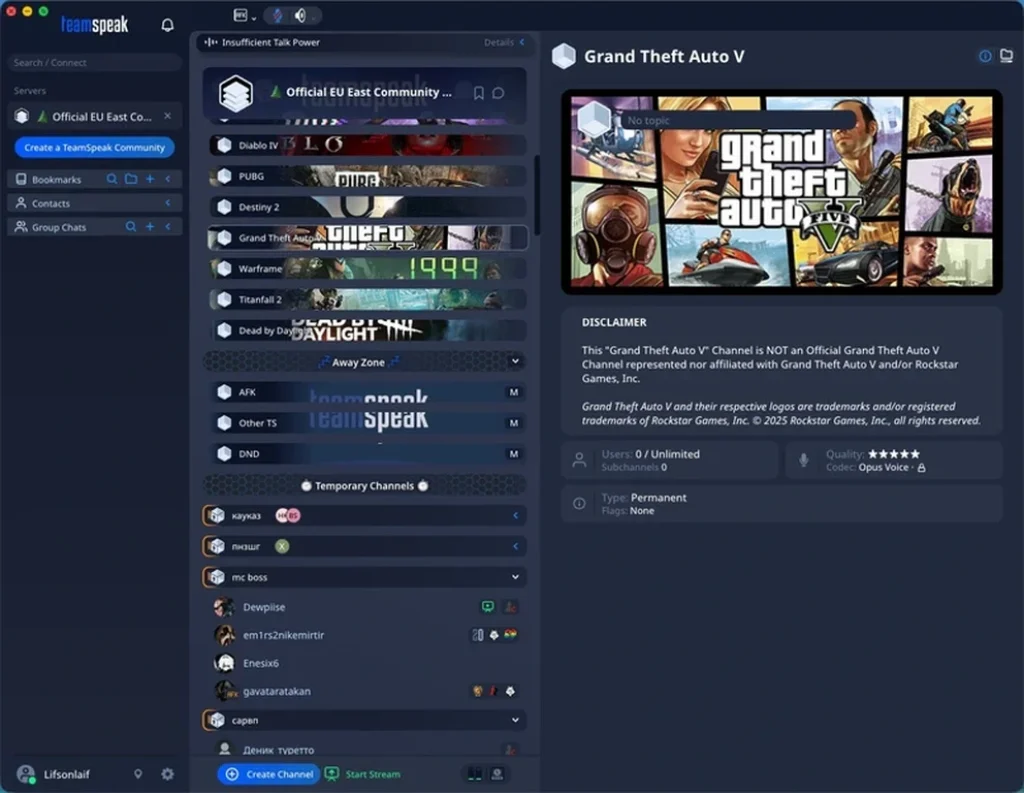Click the codec lock icon
Screen dimensions: 1024x793
pyautogui.click(x=921, y=468)
